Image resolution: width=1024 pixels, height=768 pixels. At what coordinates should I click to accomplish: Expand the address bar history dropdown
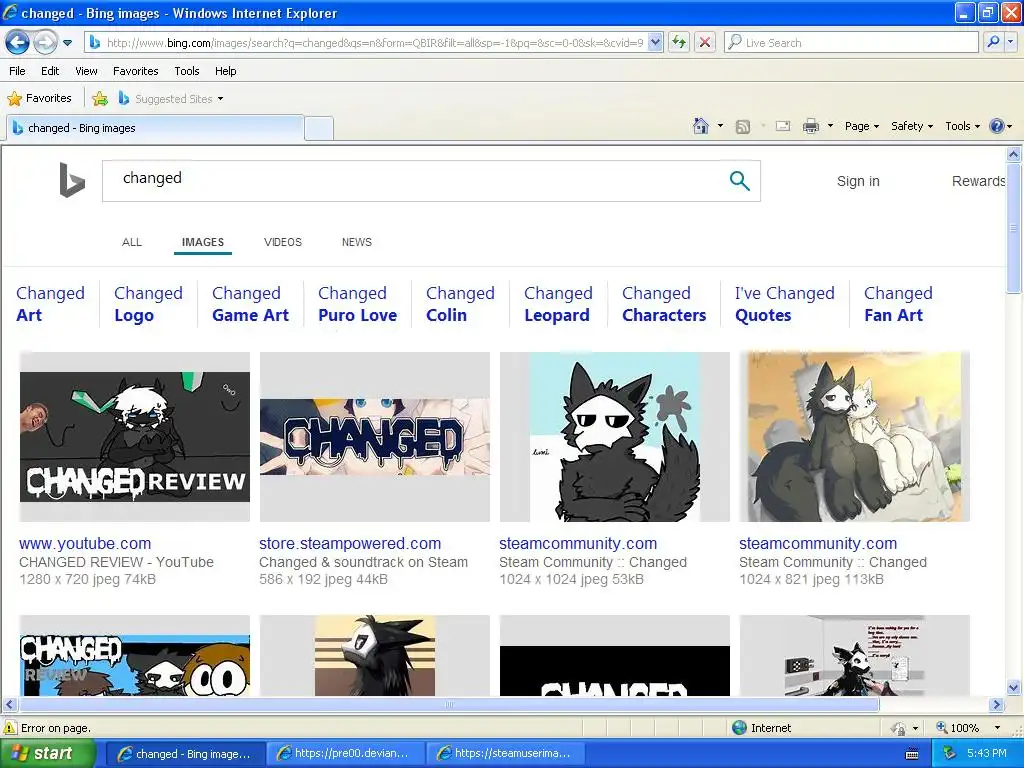tap(655, 43)
